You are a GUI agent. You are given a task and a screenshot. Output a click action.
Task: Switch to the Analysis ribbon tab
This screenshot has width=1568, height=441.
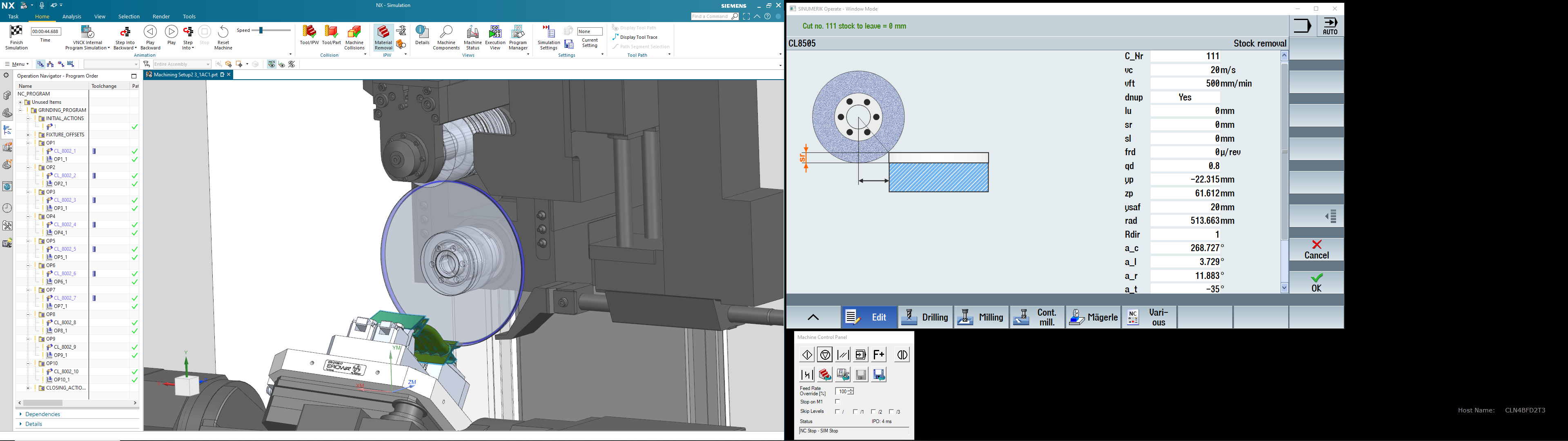click(x=72, y=16)
